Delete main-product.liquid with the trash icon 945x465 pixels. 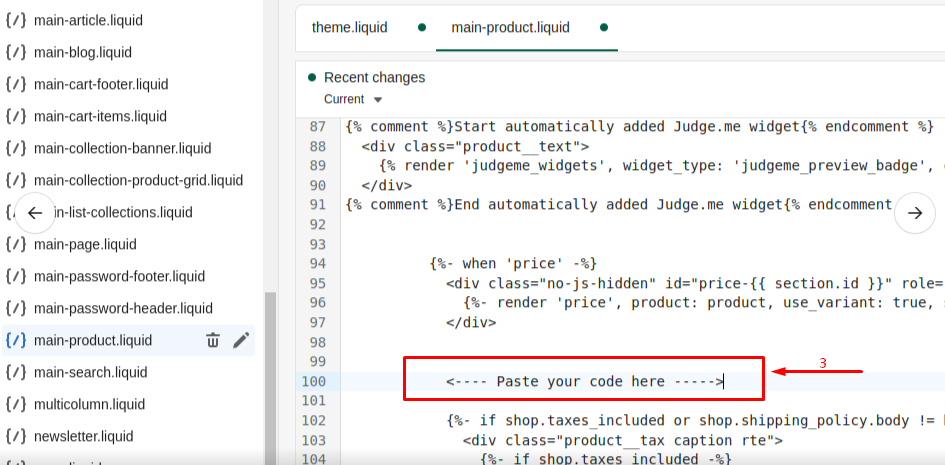[x=213, y=340]
